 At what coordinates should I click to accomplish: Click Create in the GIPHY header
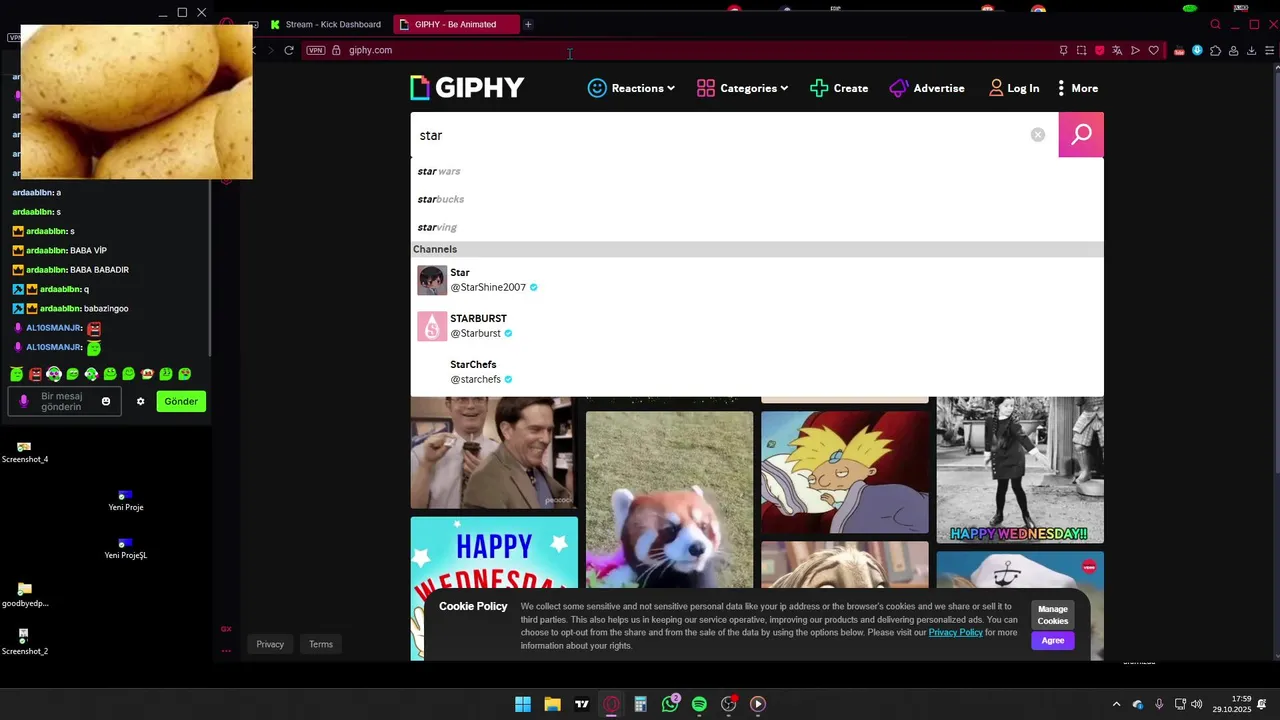839,88
